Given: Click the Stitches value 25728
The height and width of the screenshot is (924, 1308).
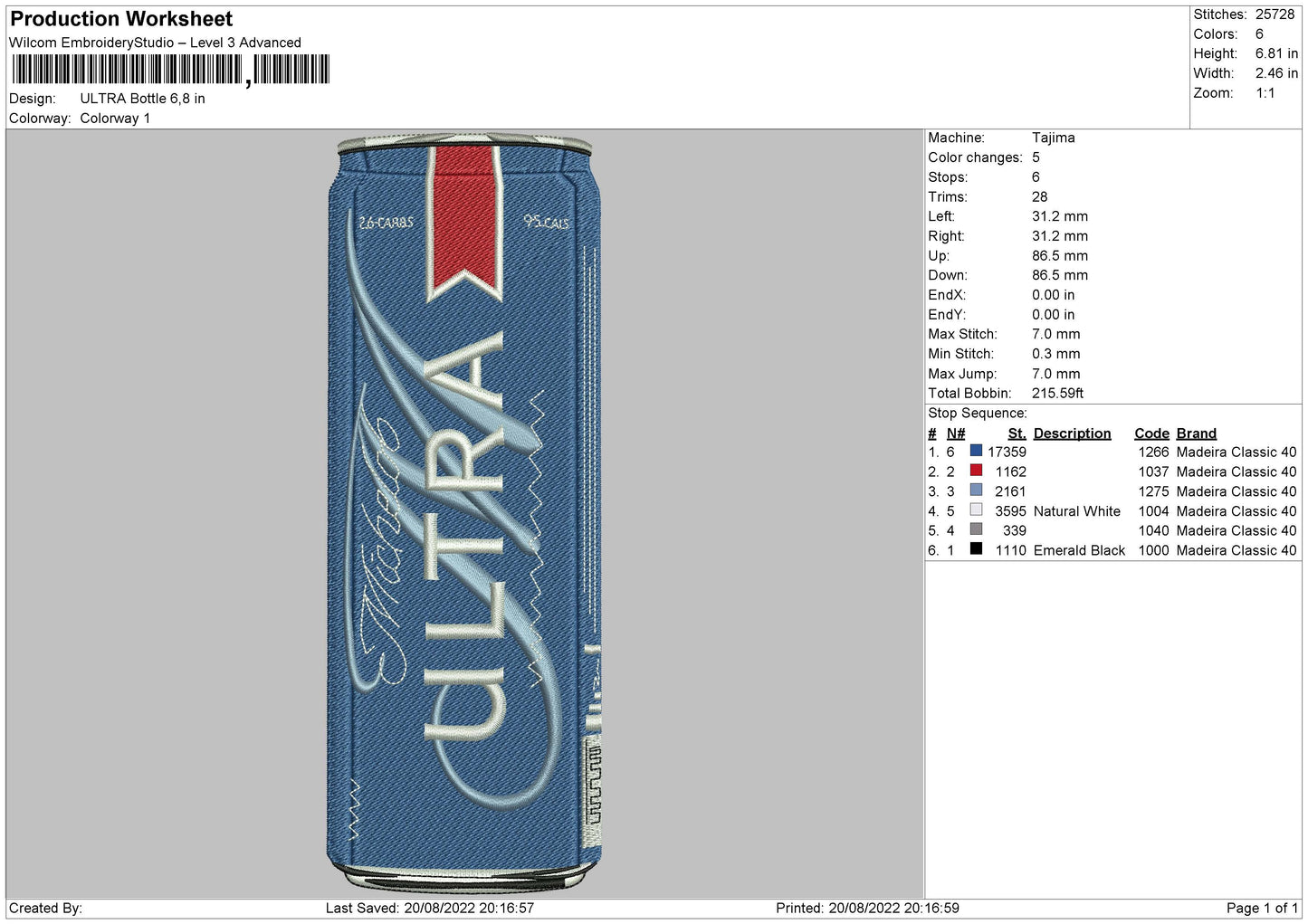Looking at the screenshot, I should click(1275, 14).
